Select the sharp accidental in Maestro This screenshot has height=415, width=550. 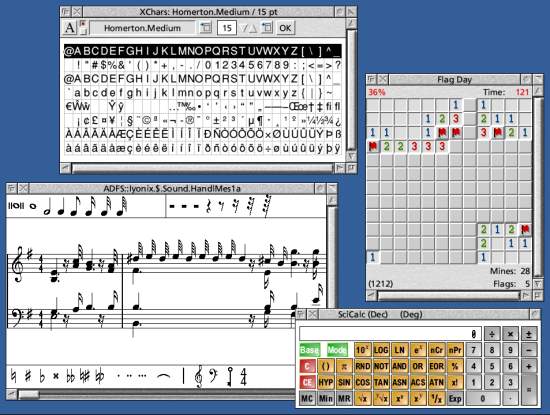coord(28,376)
